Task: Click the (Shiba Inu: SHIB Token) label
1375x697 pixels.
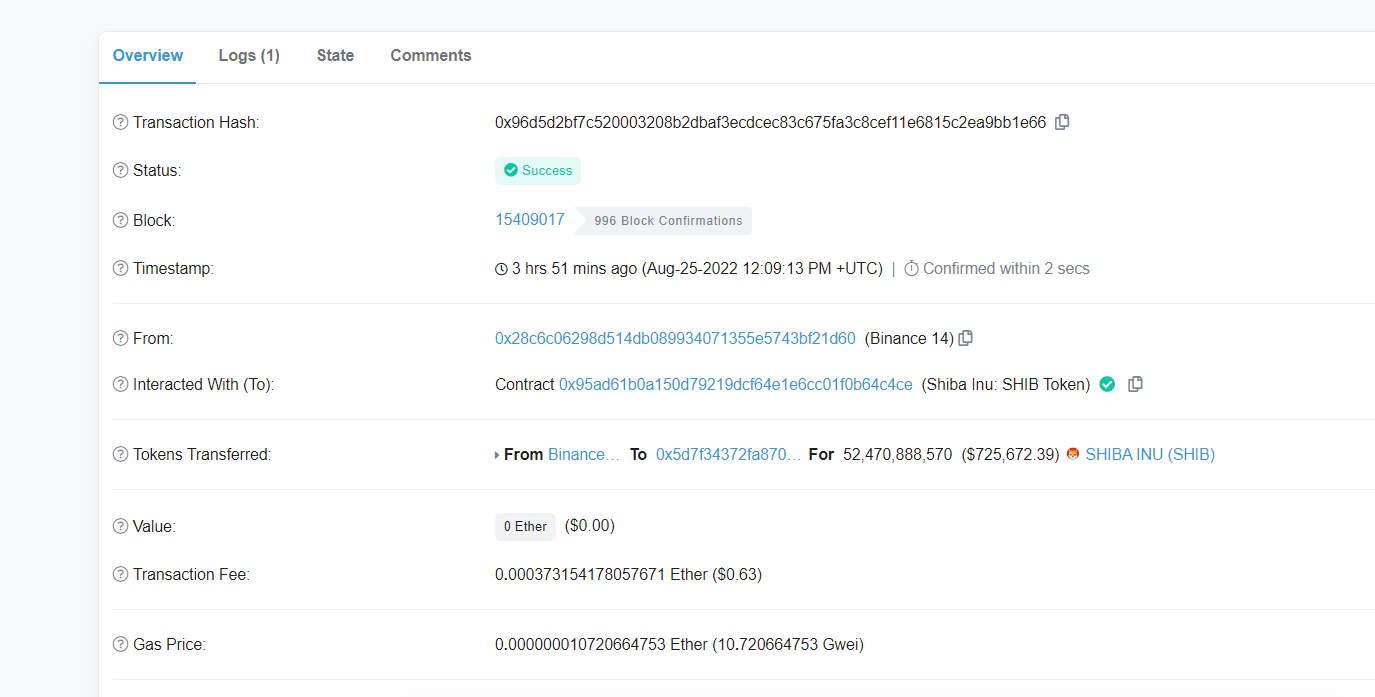Action: tap(1006, 385)
